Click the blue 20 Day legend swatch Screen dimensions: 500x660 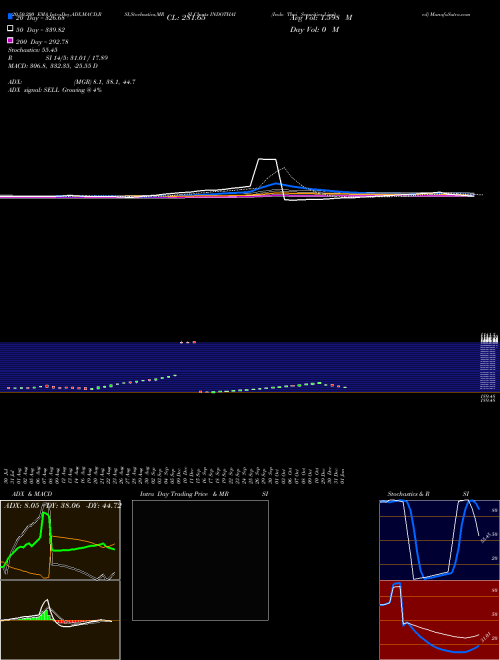pos(10,16)
